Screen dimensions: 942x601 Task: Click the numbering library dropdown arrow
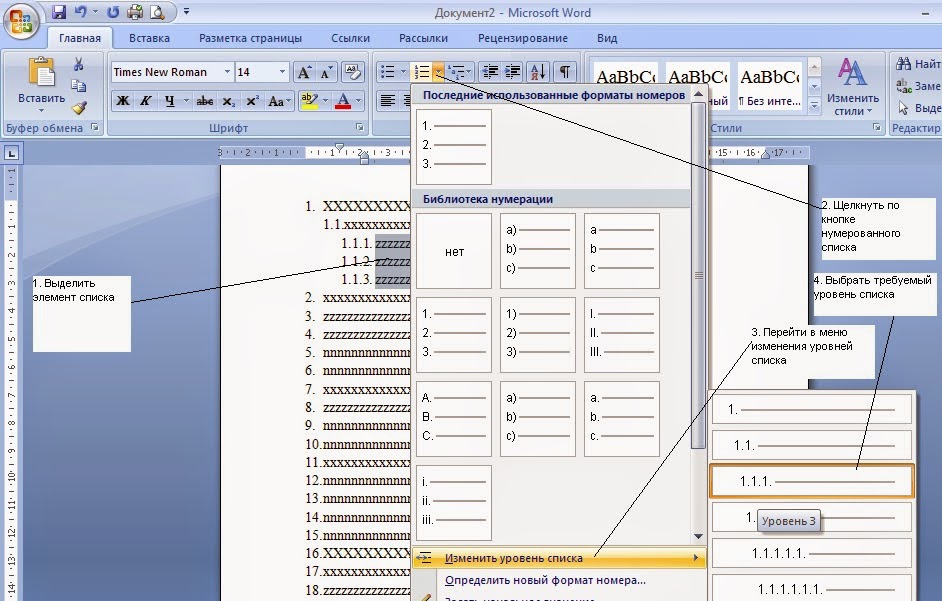pyautogui.click(x=439, y=72)
